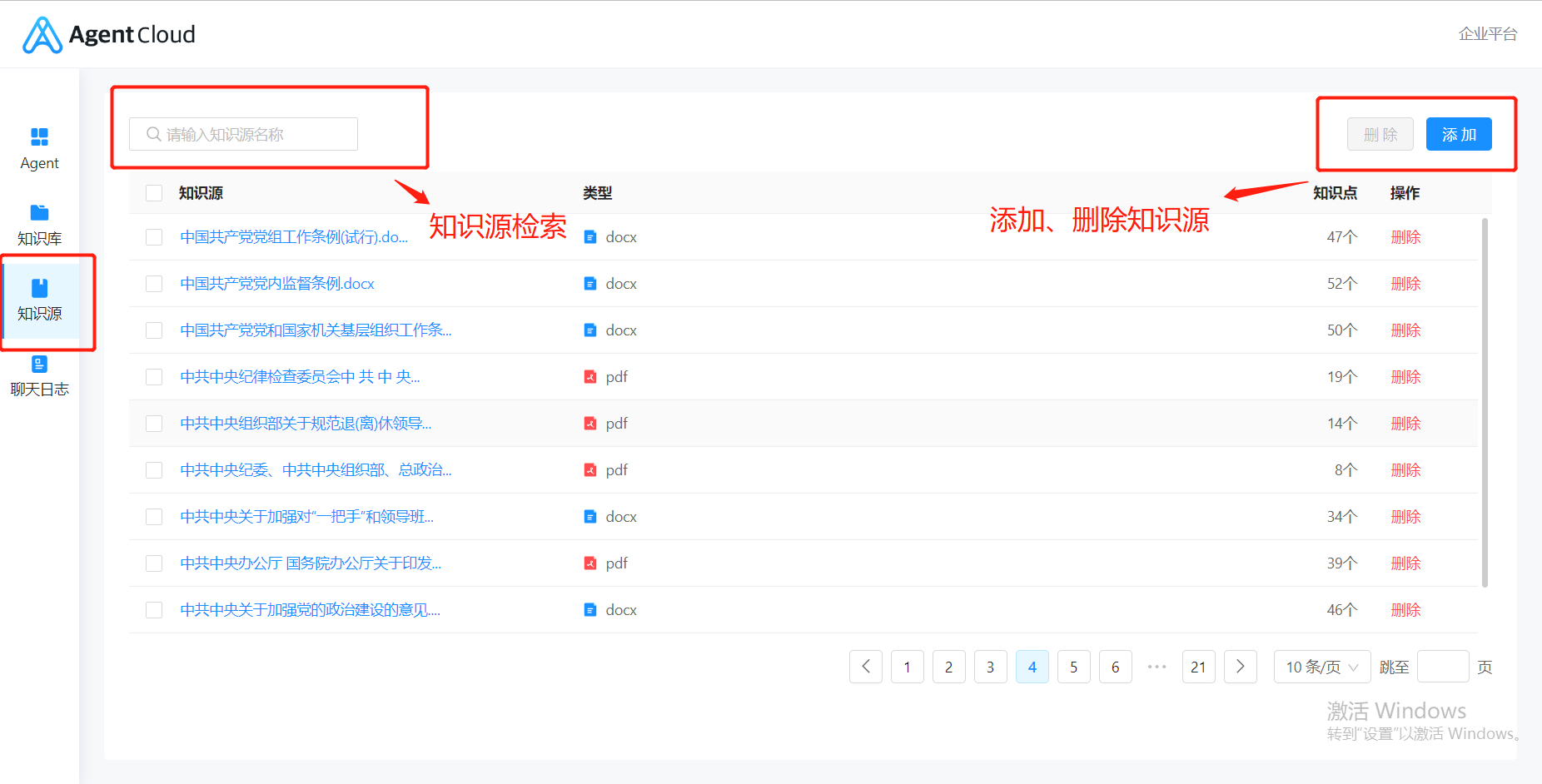Open 中国共产党党组工作条例(试行) source link
Screen dimensions: 1542x784
click(x=294, y=237)
